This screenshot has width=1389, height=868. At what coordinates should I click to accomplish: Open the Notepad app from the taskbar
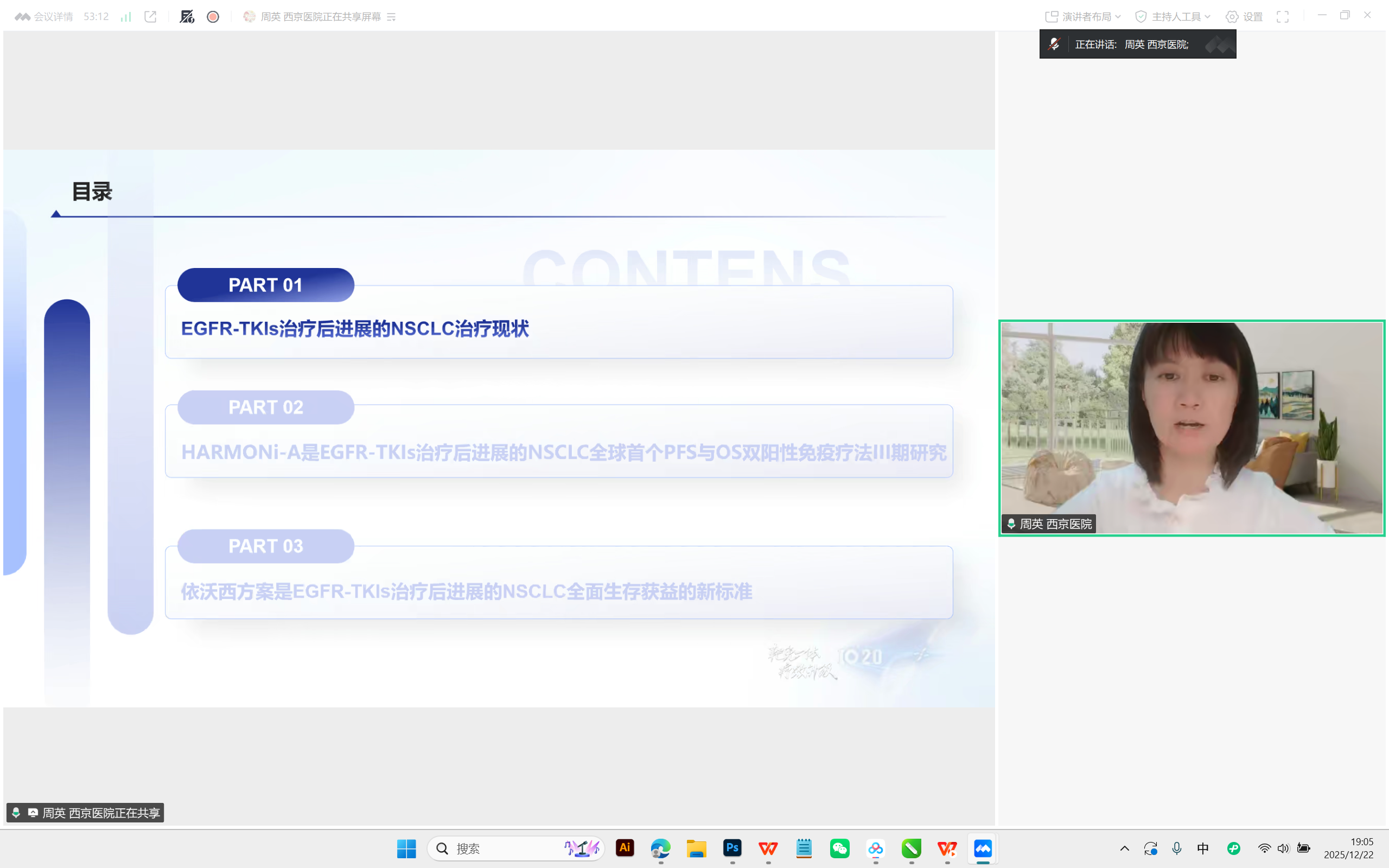tap(804, 848)
